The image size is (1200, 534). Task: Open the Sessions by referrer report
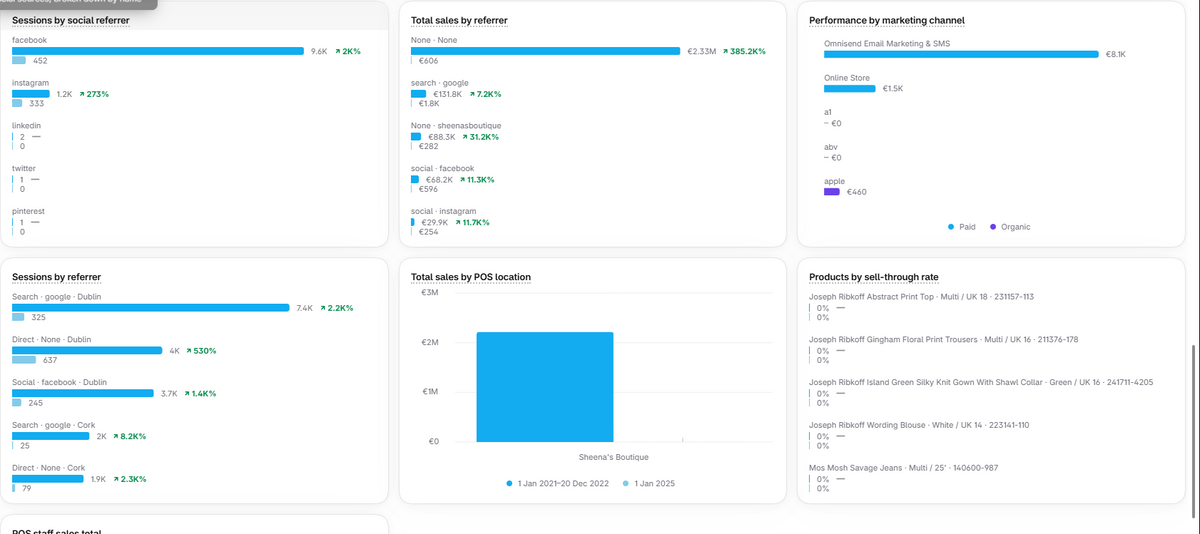pos(56,277)
